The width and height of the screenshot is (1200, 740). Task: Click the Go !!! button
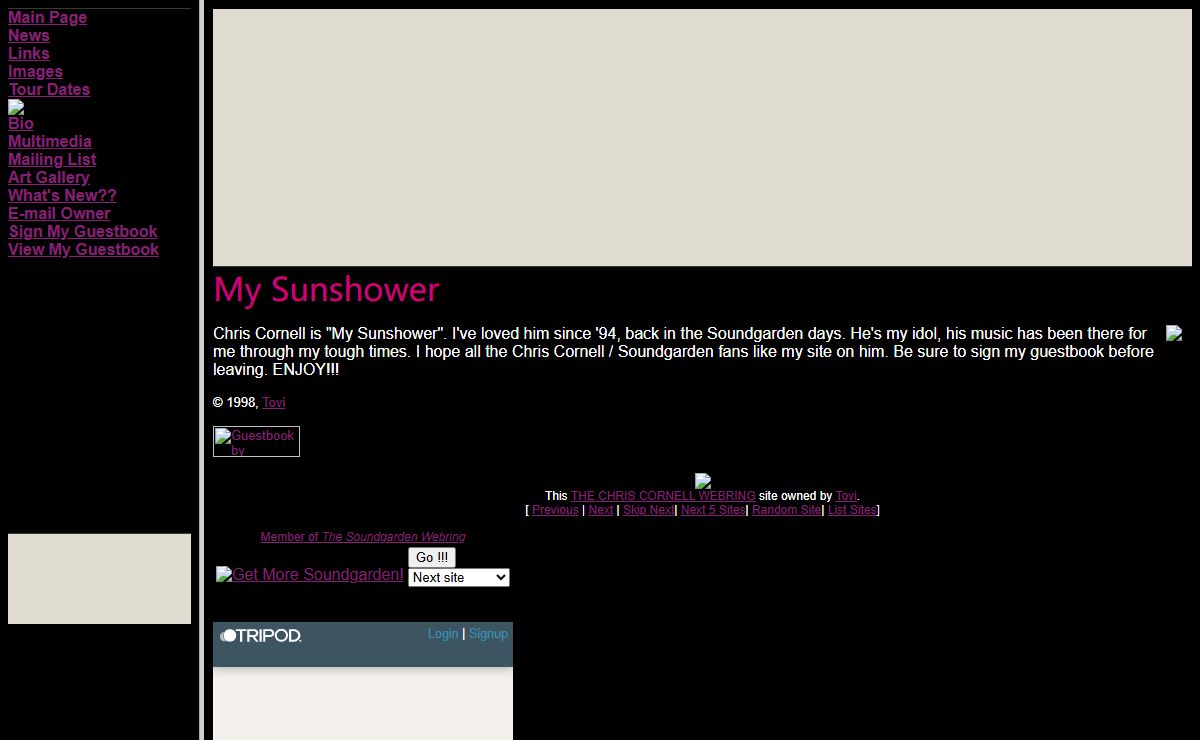click(432, 558)
